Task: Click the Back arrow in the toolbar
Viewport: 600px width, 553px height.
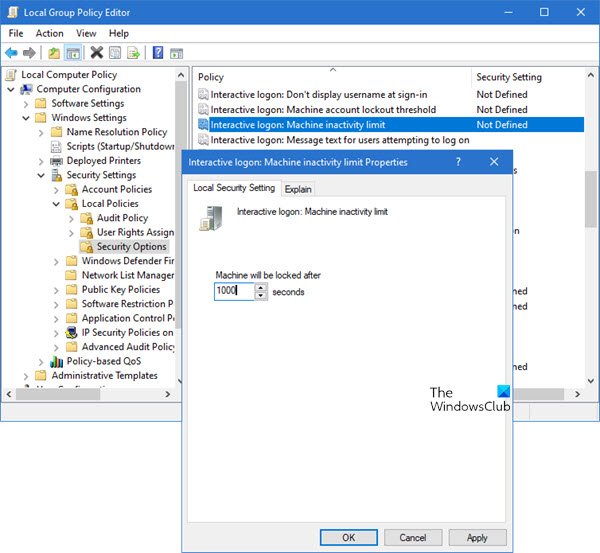Action: pos(11,53)
